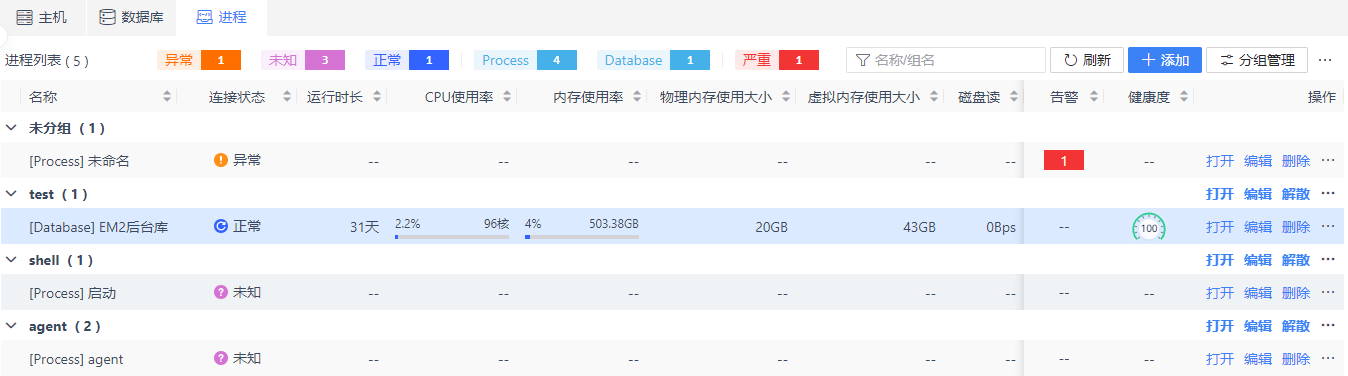Edit the EM2后台库 database entry

(1258, 227)
